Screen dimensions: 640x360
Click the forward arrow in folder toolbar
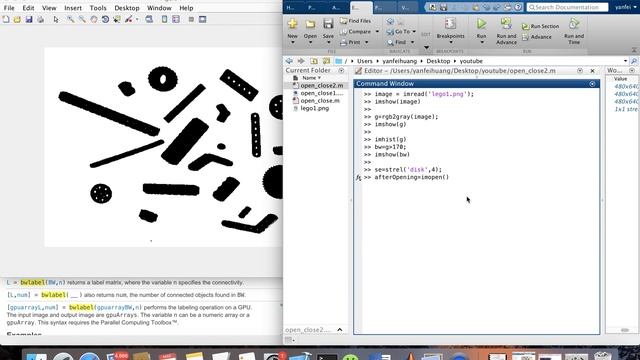301,61
